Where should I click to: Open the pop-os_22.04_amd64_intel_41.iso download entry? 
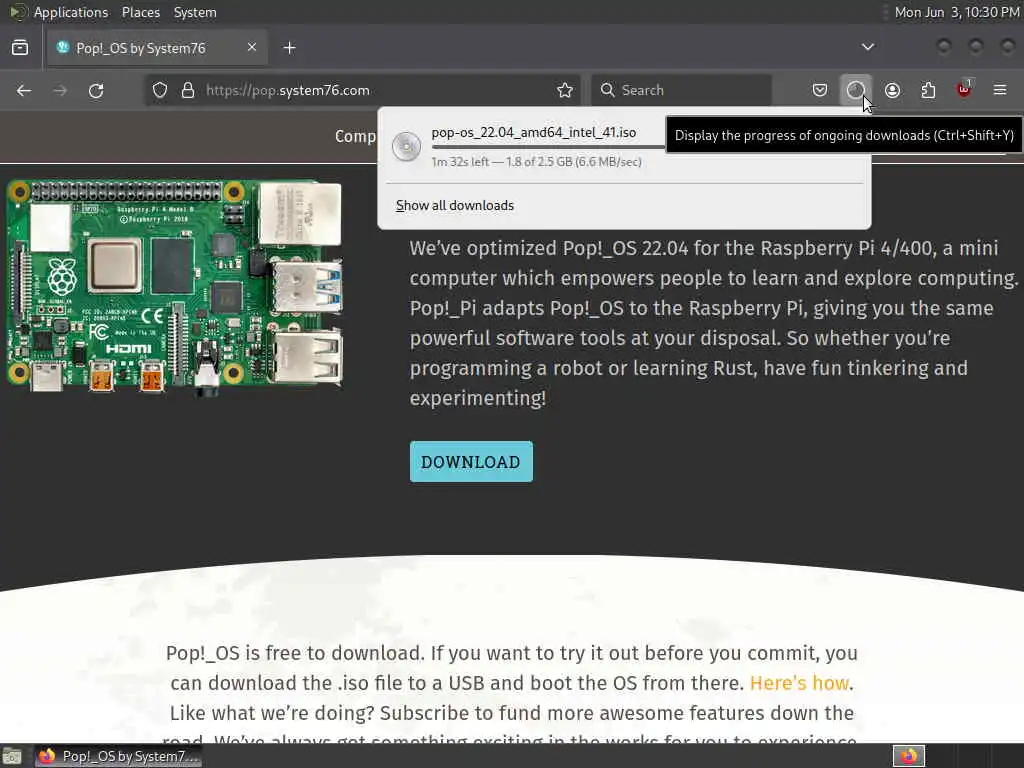[624, 147]
